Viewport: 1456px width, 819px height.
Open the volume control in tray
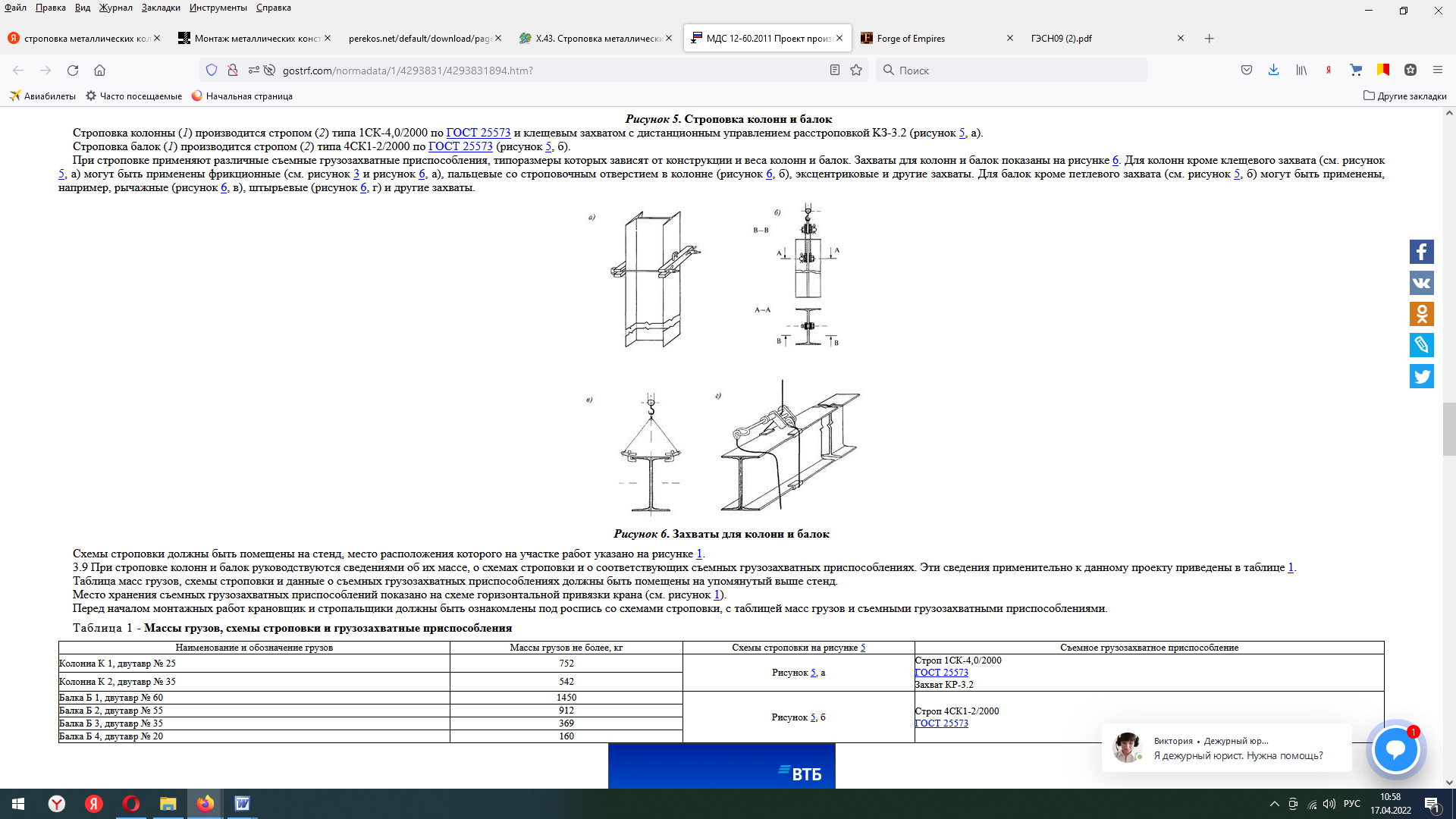(x=1329, y=804)
